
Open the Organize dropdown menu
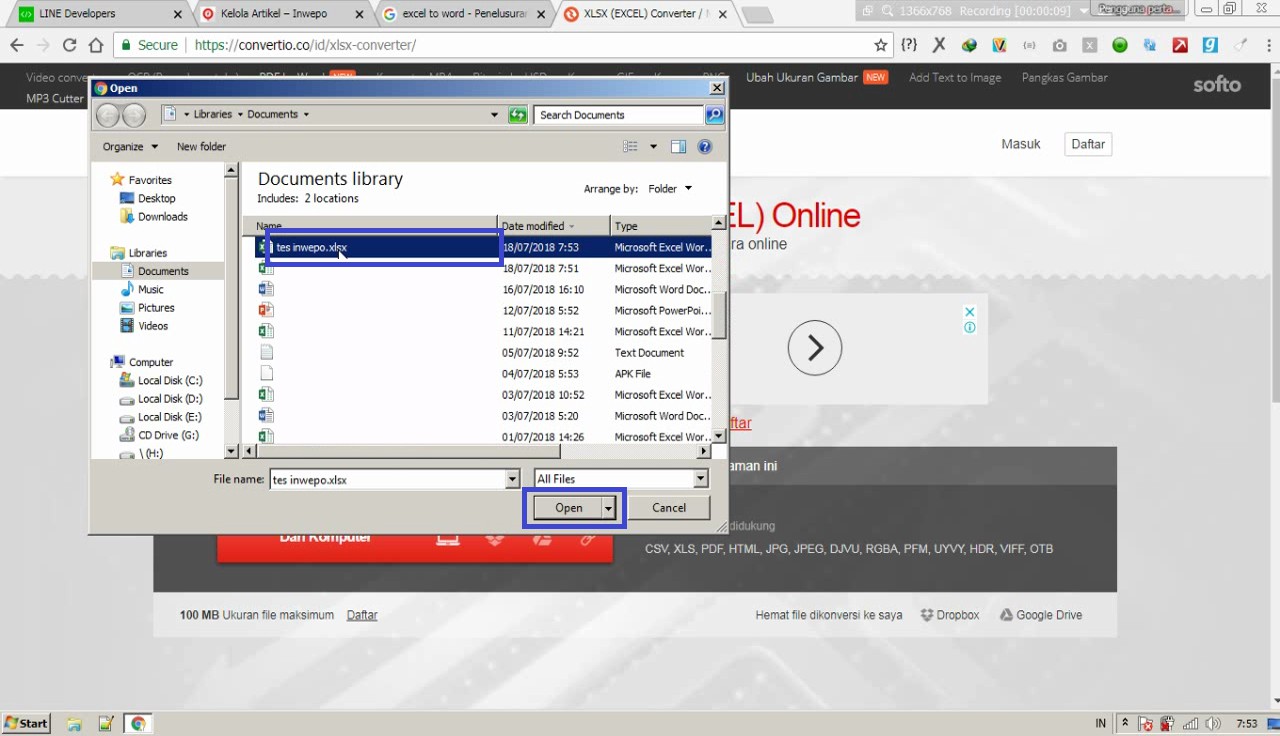click(130, 146)
